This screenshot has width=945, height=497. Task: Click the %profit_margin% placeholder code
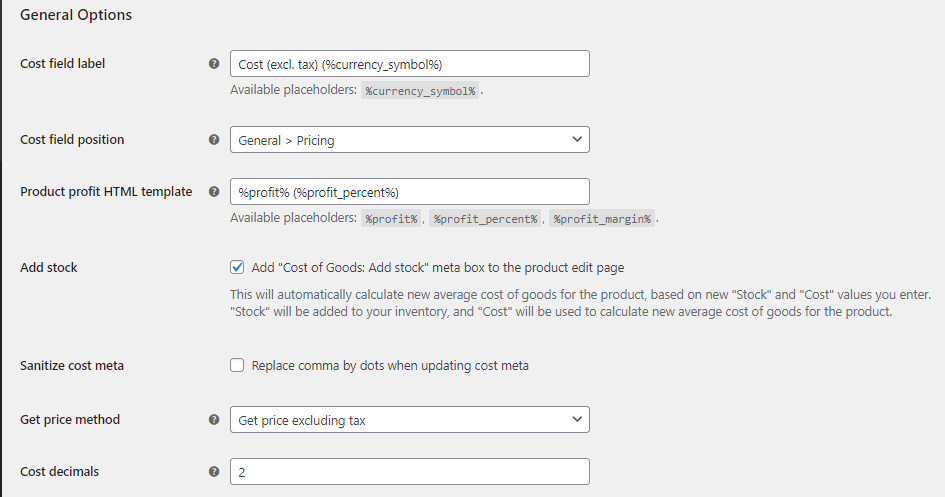602,219
